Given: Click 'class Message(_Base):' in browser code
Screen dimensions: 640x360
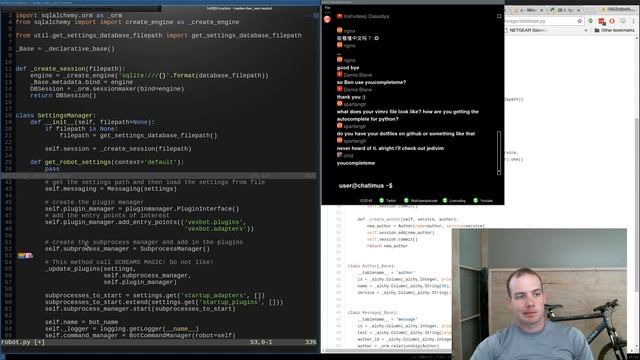Looking at the screenshot, I should pos(373,313).
